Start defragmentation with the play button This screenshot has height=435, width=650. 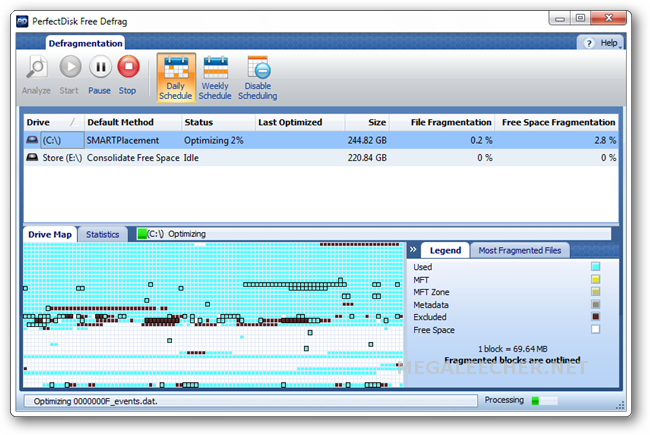(70, 67)
